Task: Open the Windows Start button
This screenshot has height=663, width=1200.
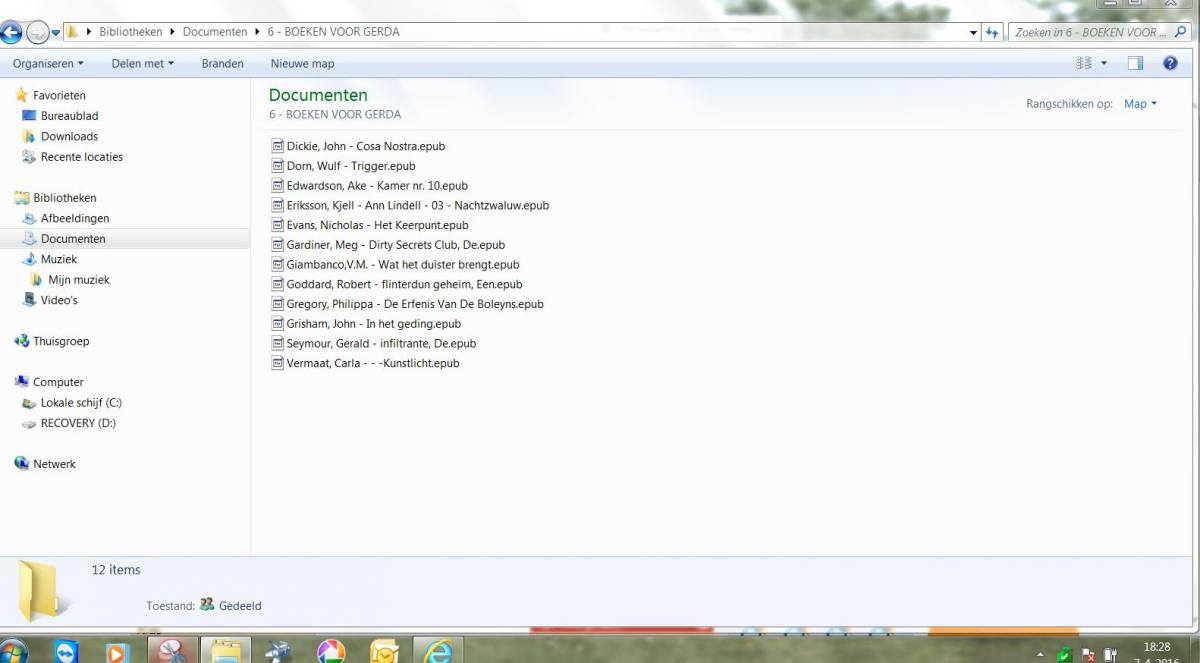Action: (x=15, y=651)
